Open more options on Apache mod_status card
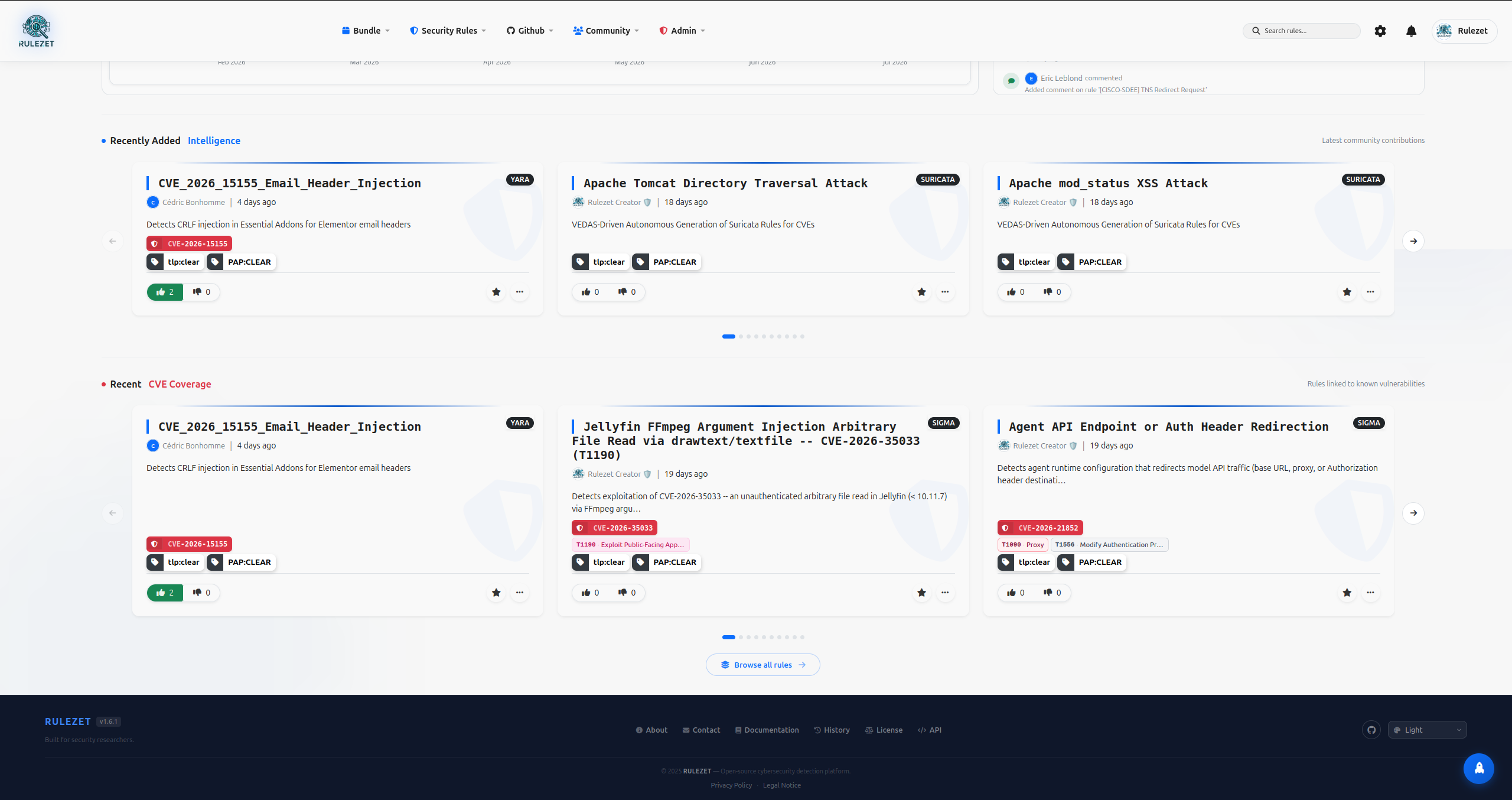 (x=1370, y=292)
